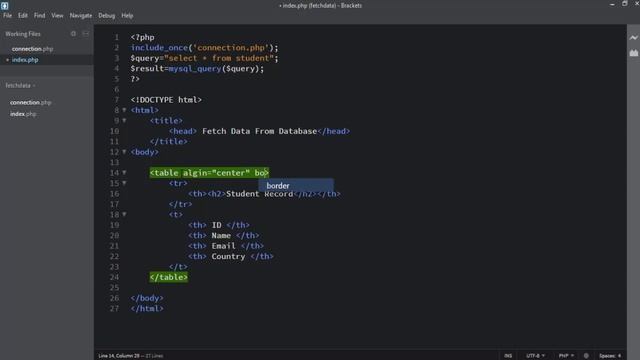This screenshot has width=640, height=360.
Task: Toggle INS insert/overwrite mode indicator
Action: click(508, 356)
